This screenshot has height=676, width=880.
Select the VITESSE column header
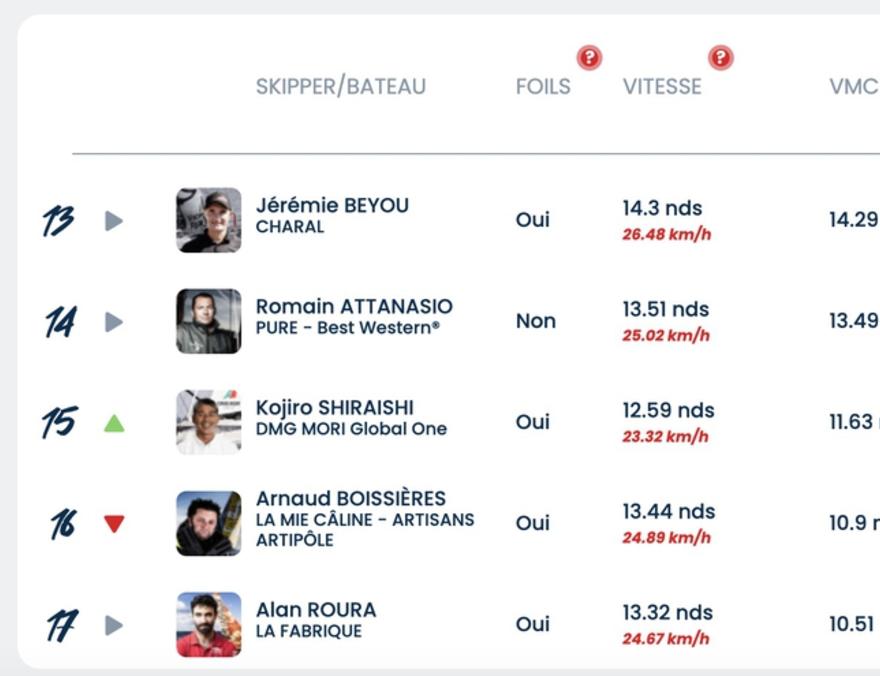coord(662,86)
